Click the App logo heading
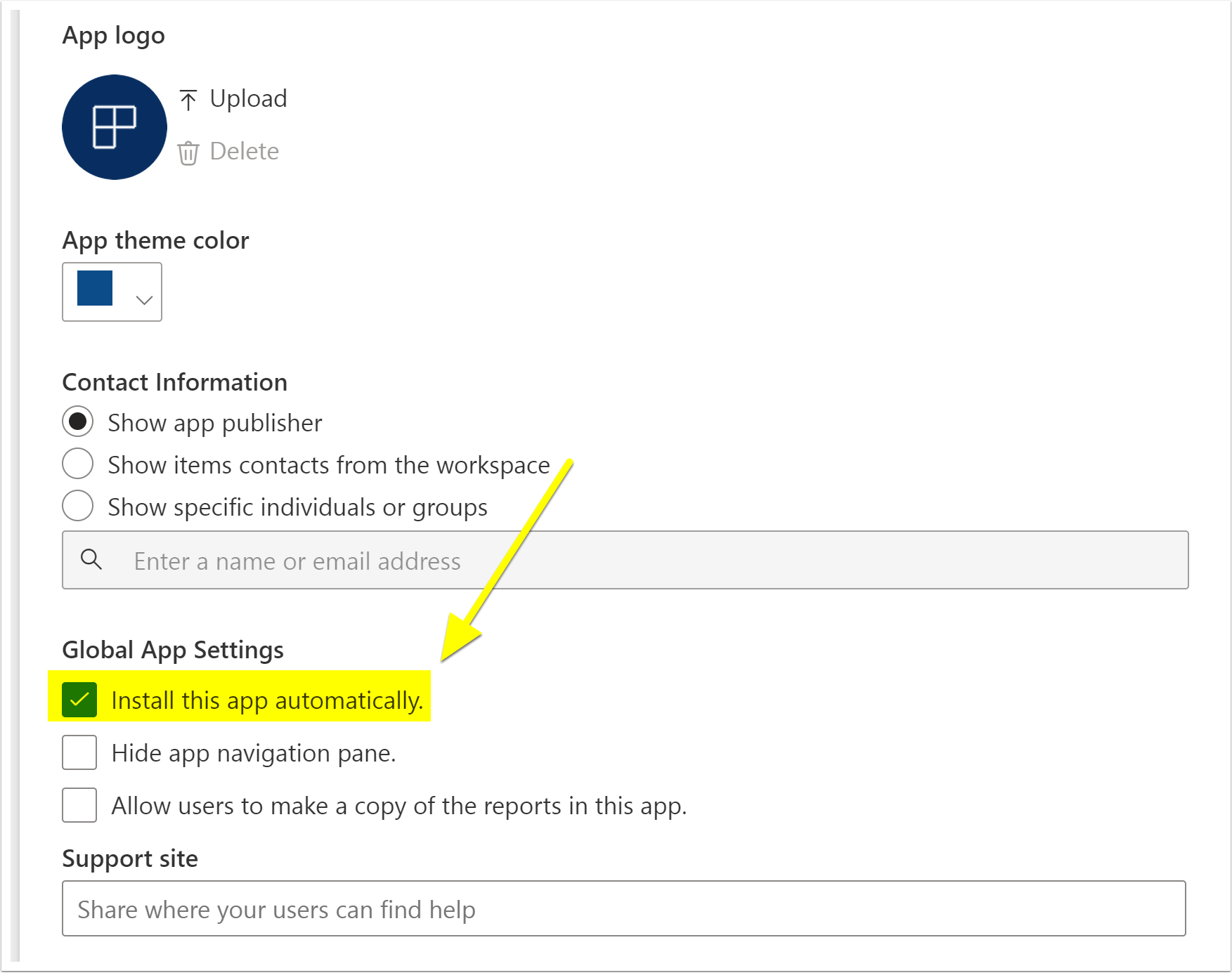The height and width of the screenshot is (973, 1232). click(x=114, y=36)
